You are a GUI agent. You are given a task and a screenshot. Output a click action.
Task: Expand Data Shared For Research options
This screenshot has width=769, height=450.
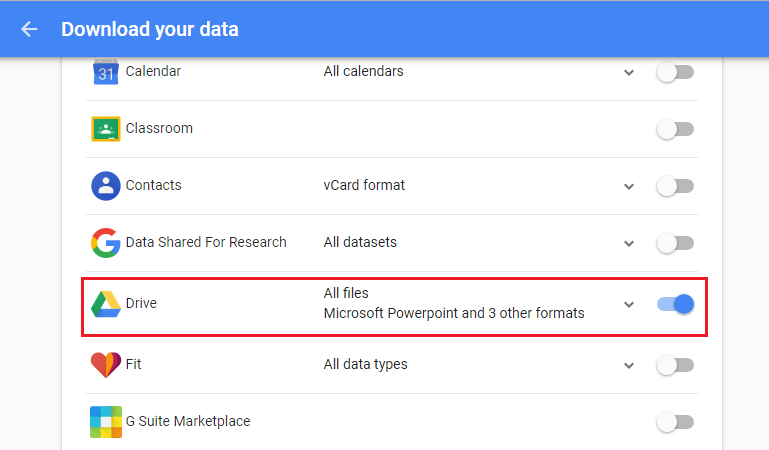[628, 243]
